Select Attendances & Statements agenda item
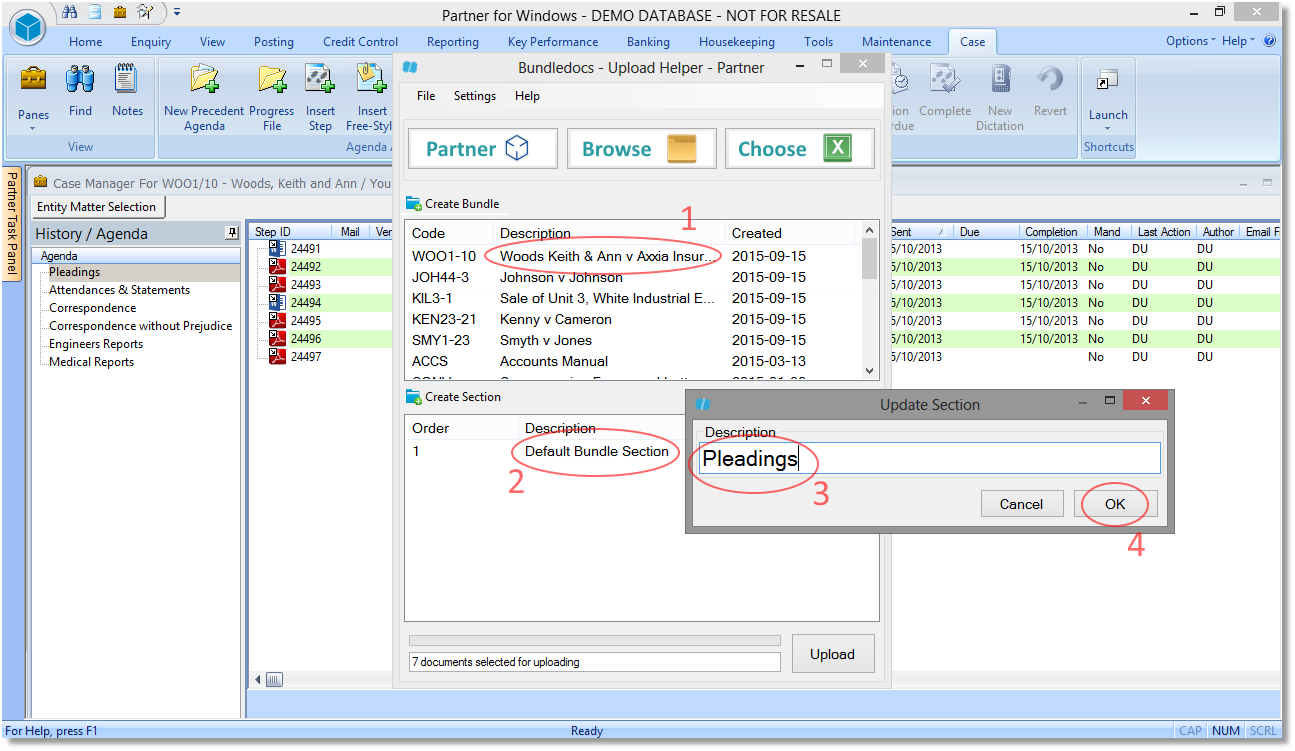Screen dimensions: 1295x751 click(x=120, y=290)
